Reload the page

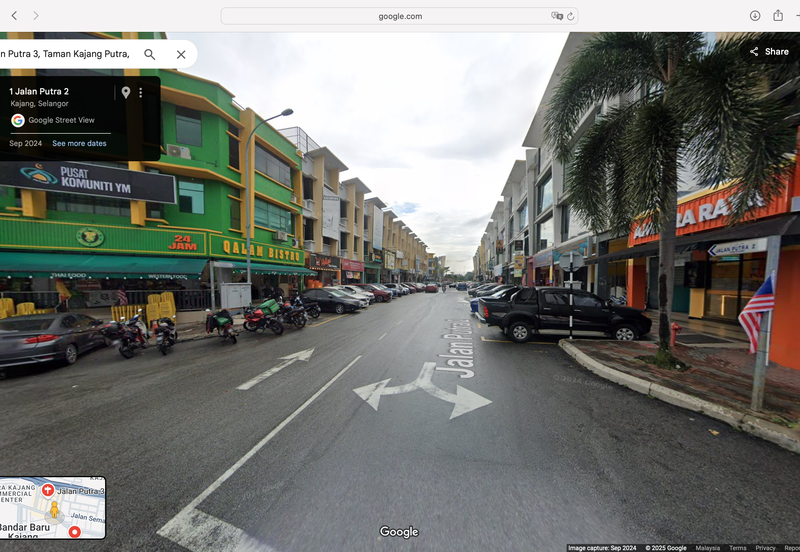[x=570, y=16]
